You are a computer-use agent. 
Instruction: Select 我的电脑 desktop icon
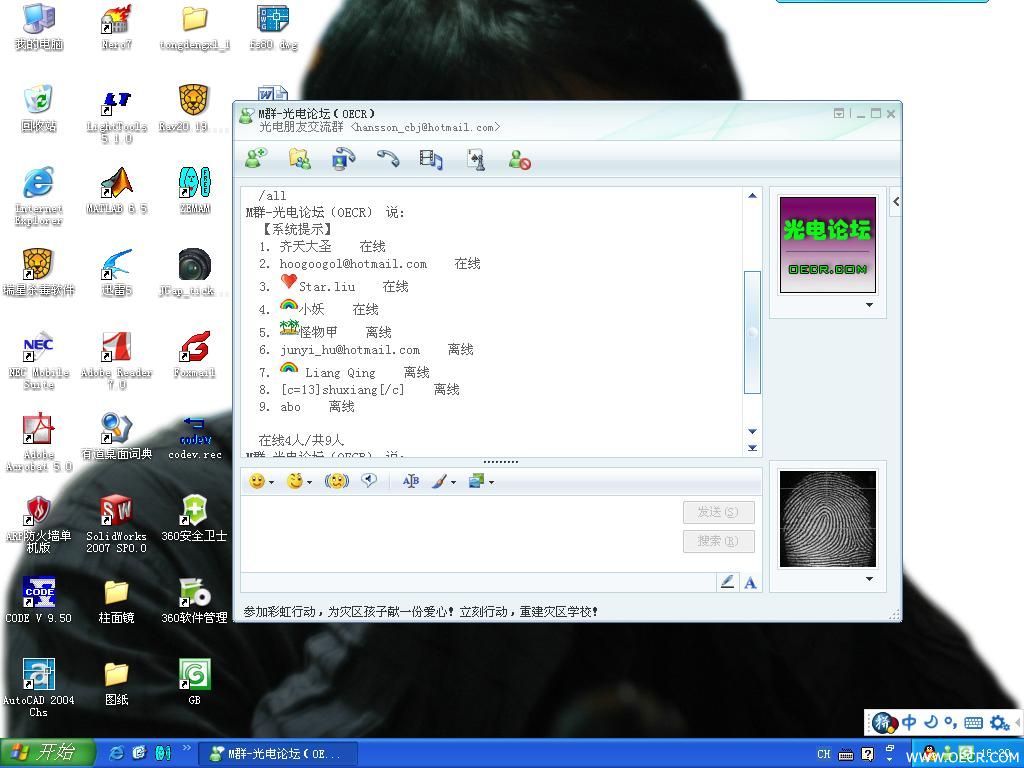(x=39, y=27)
